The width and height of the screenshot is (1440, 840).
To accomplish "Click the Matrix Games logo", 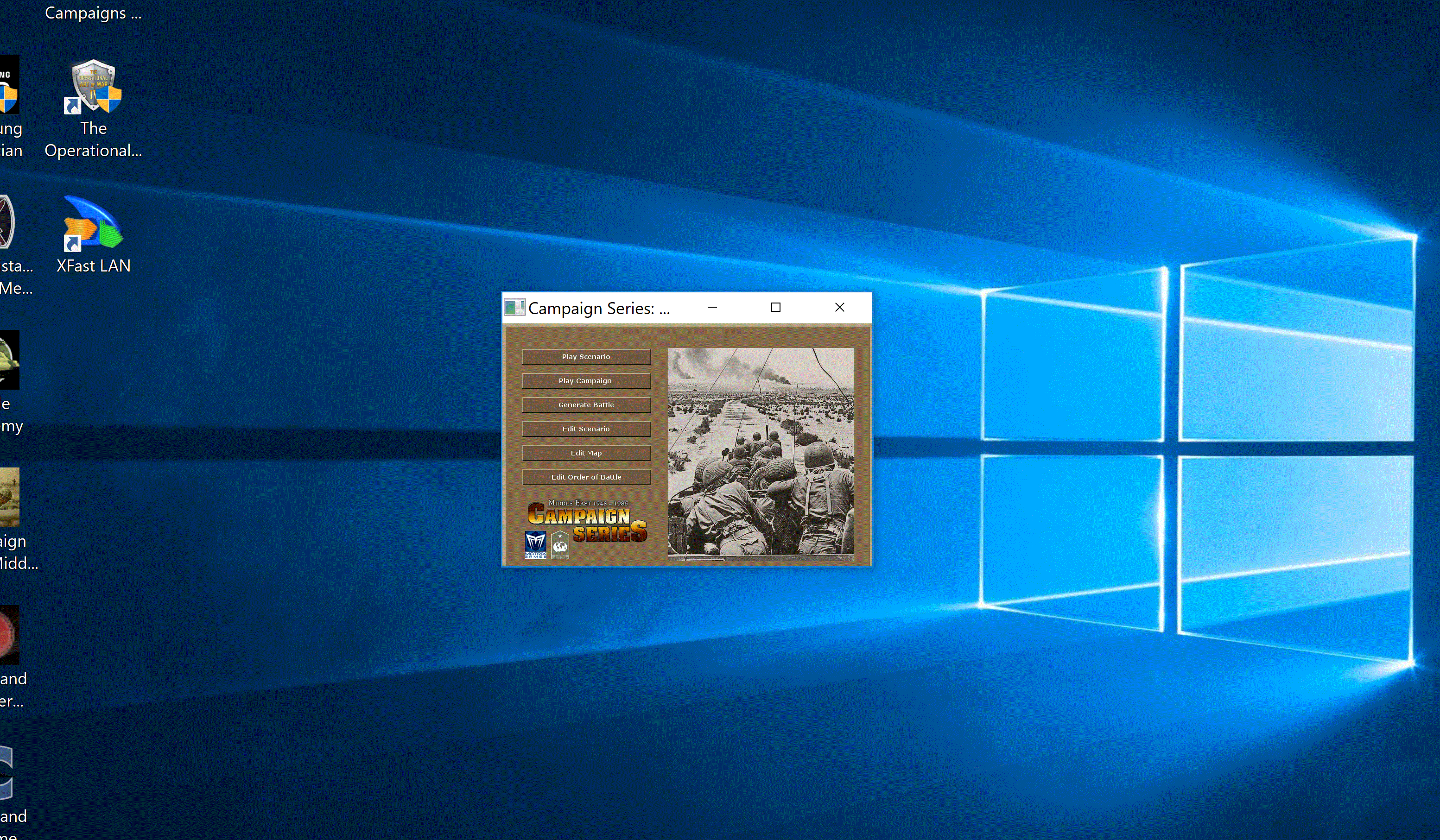I will click(535, 544).
